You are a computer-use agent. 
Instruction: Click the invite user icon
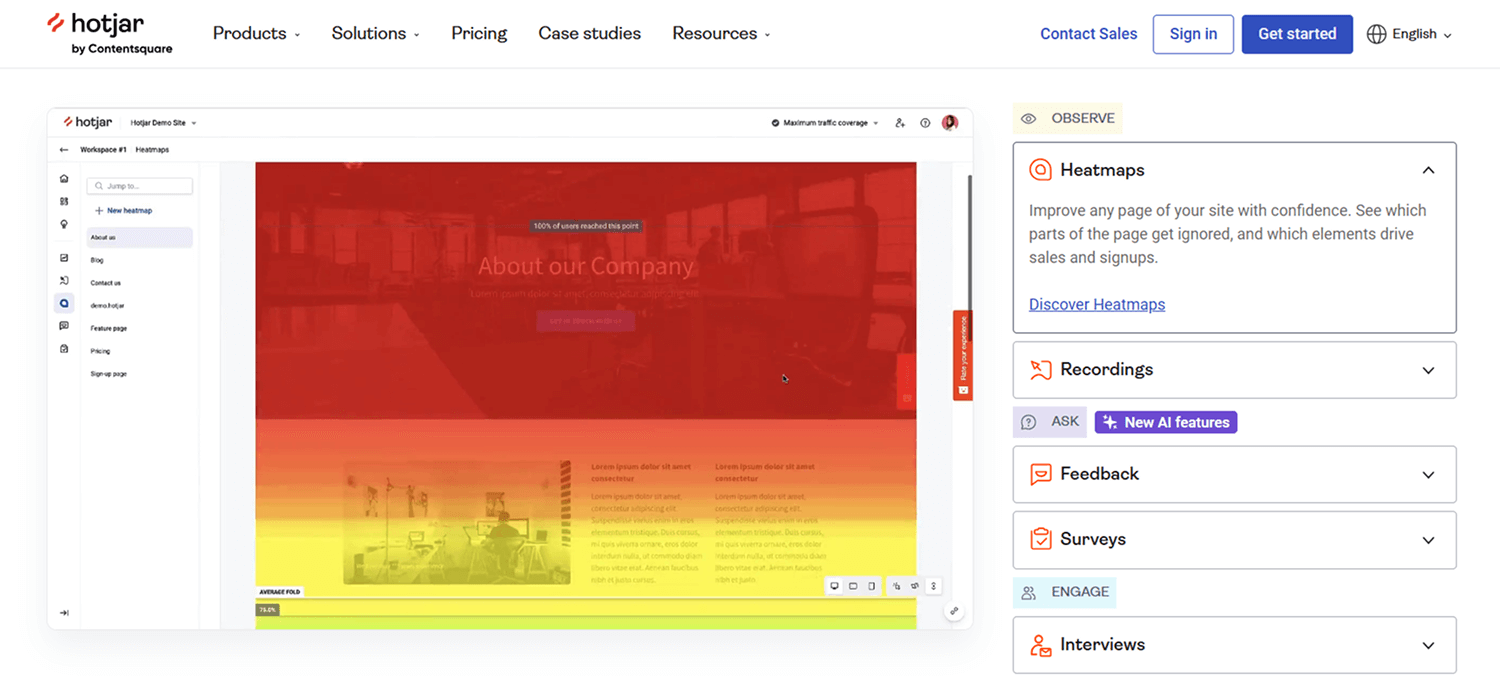[900, 123]
